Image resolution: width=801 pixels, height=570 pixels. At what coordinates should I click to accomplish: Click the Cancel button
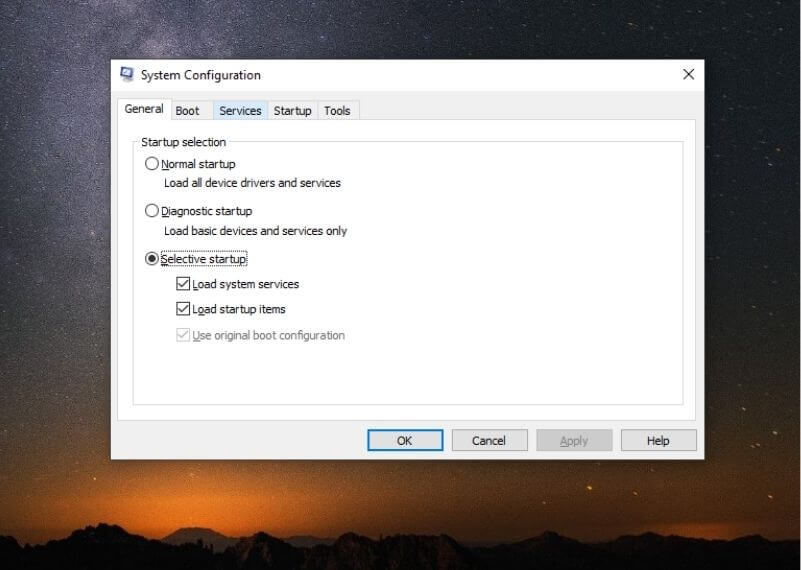pyautogui.click(x=489, y=440)
